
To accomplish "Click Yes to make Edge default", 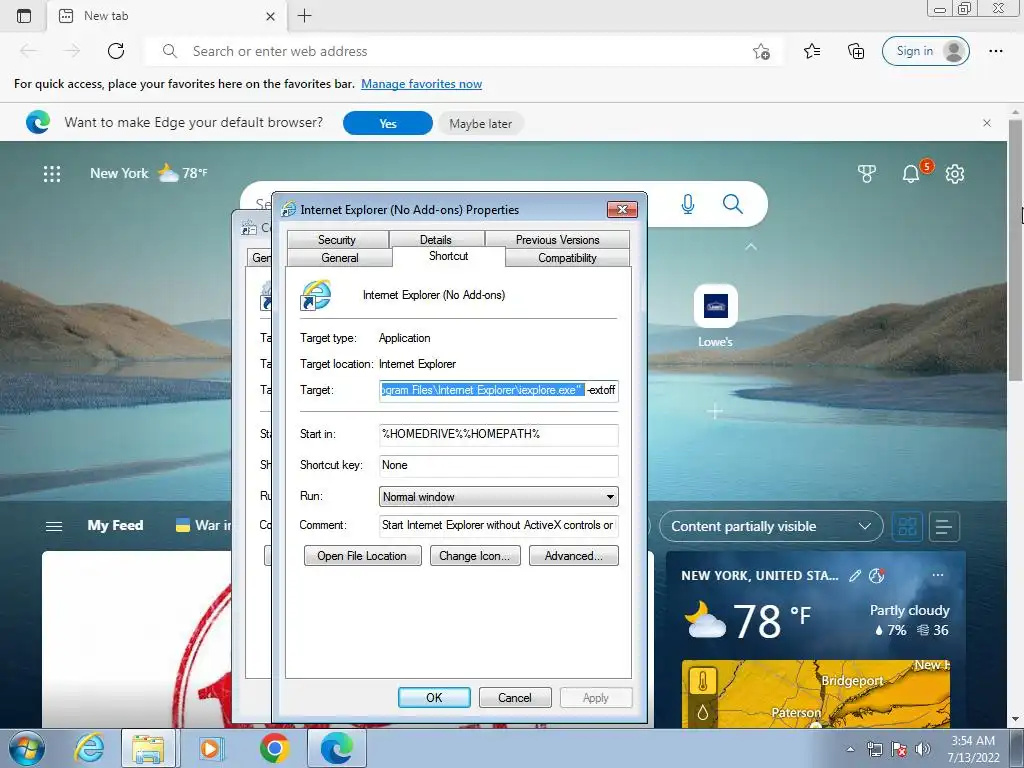I will tap(388, 123).
